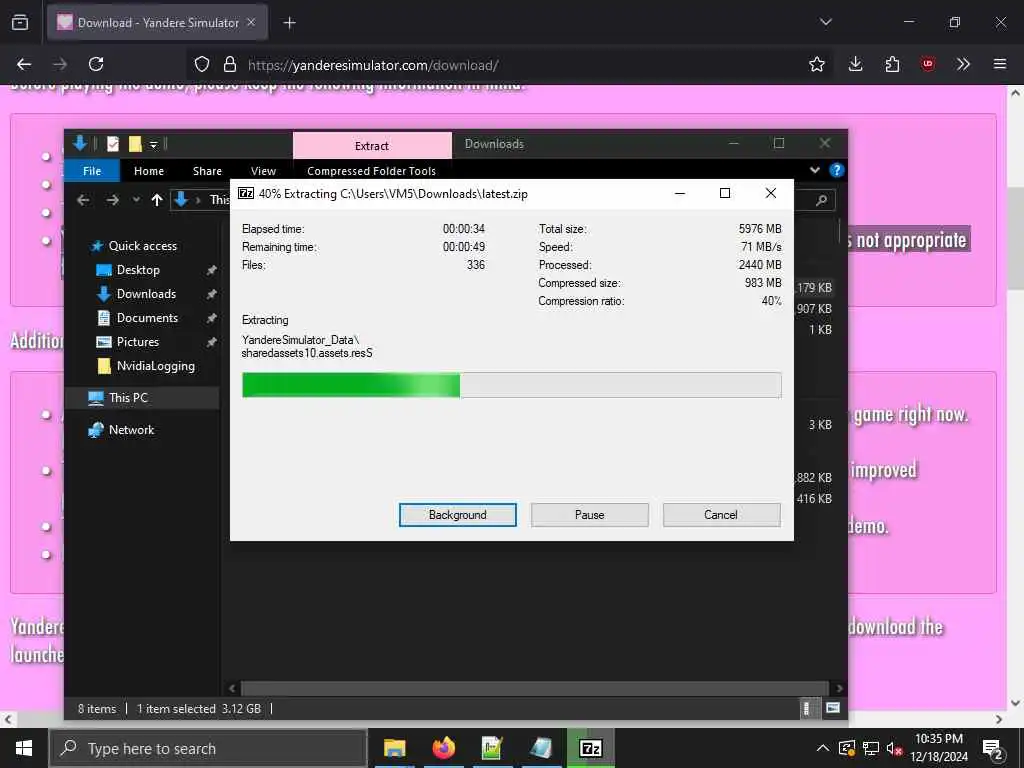The height and width of the screenshot is (768, 1024).
Task: Switch to the View ribbon tab
Action: pos(263,171)
